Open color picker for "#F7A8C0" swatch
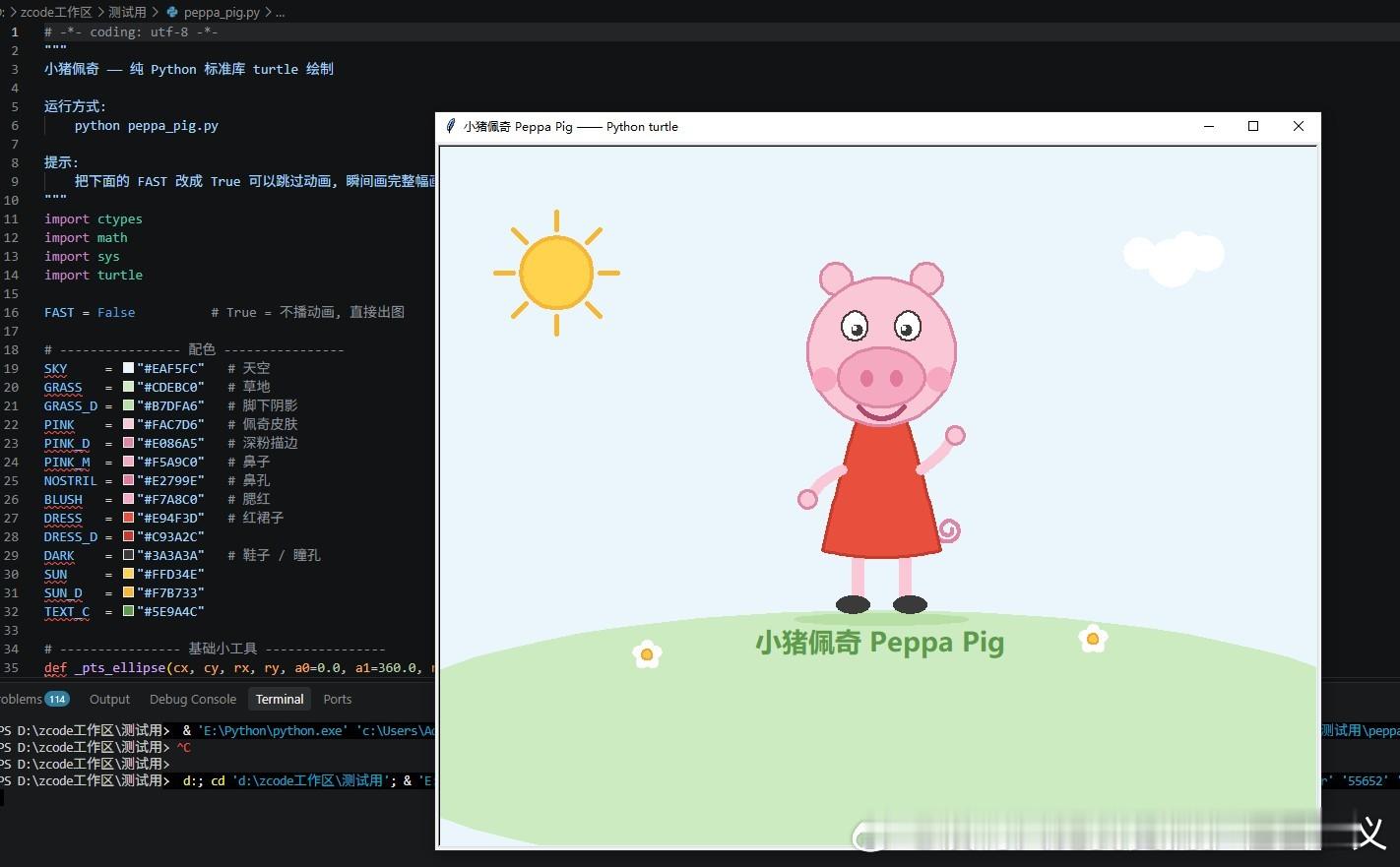 [x=128, y=499]
